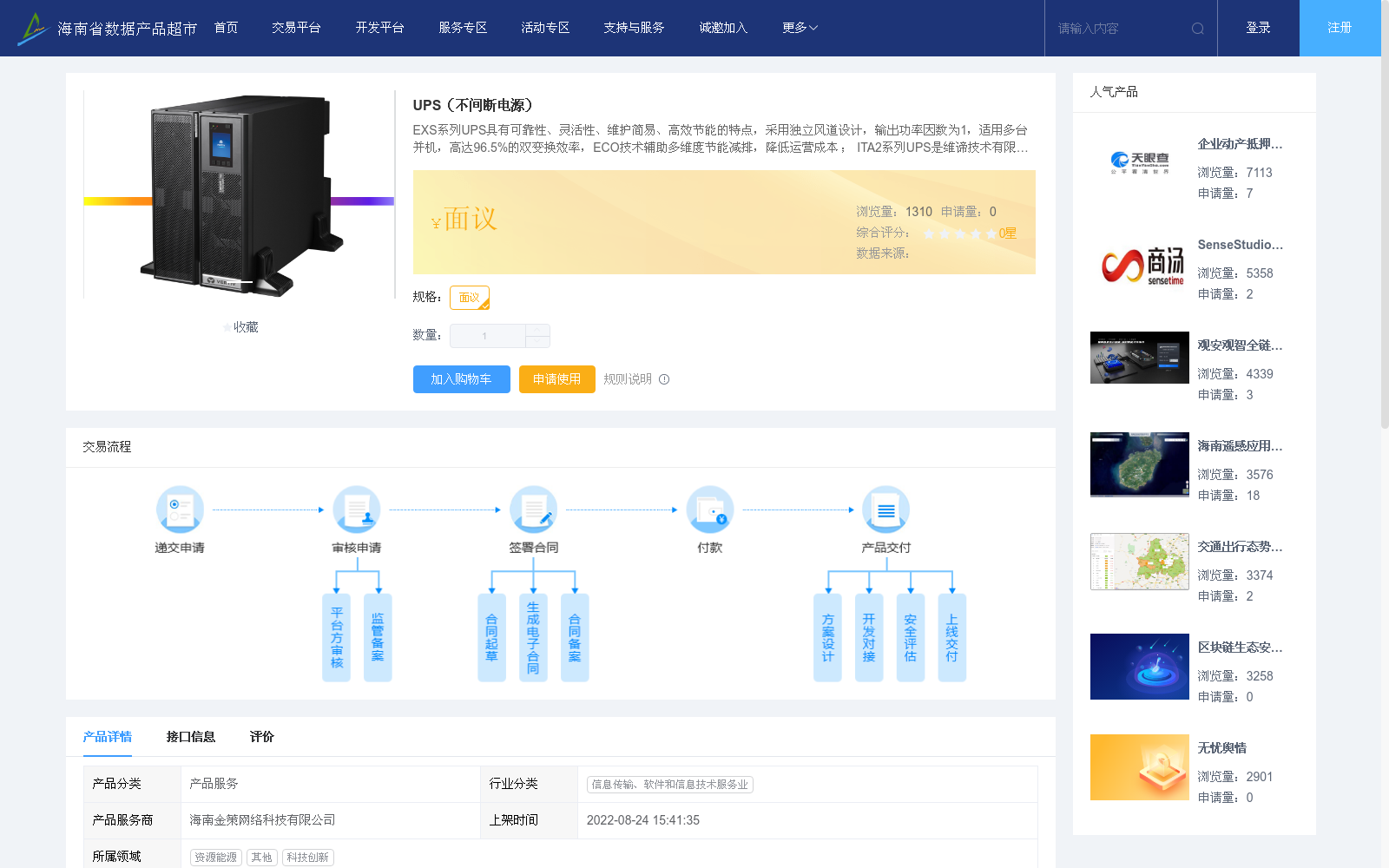
Task: Open 观安观智全链 product title
Action: [1241, 345]
